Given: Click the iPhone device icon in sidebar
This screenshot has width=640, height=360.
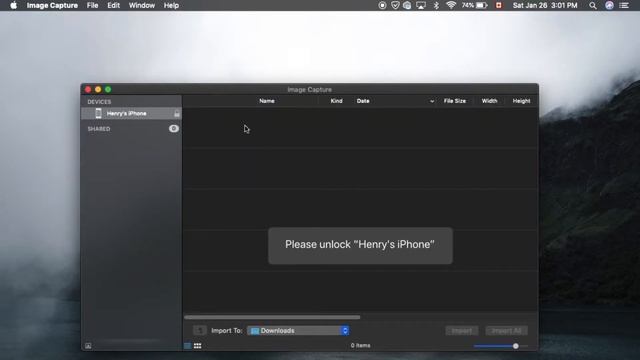Looking at the screenshot, I should pyautogui.click(x=98, y=113).
